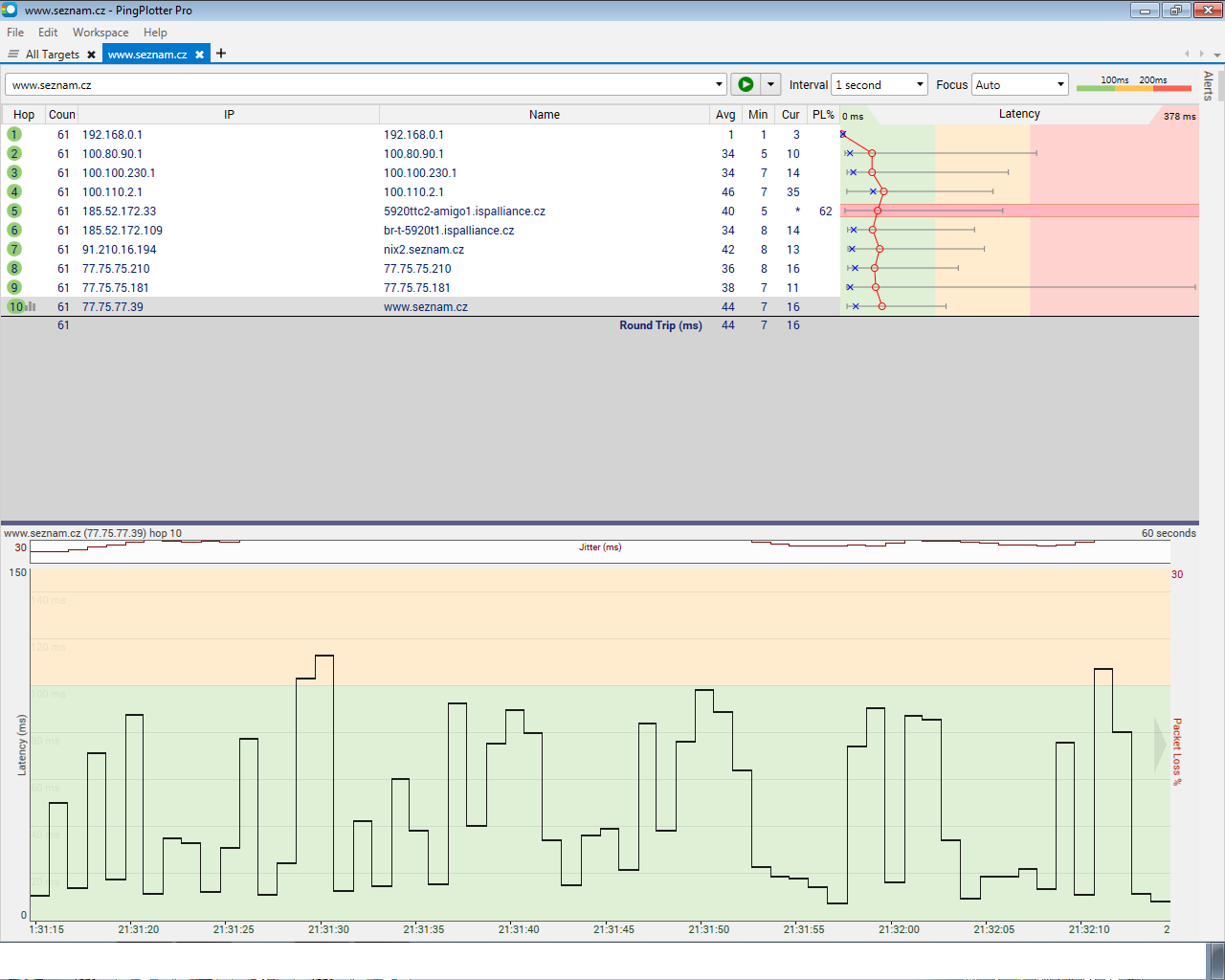Close the All Targets tab with its X
The width and height of the screenshot is (1225, 980).
pos(91,55)
